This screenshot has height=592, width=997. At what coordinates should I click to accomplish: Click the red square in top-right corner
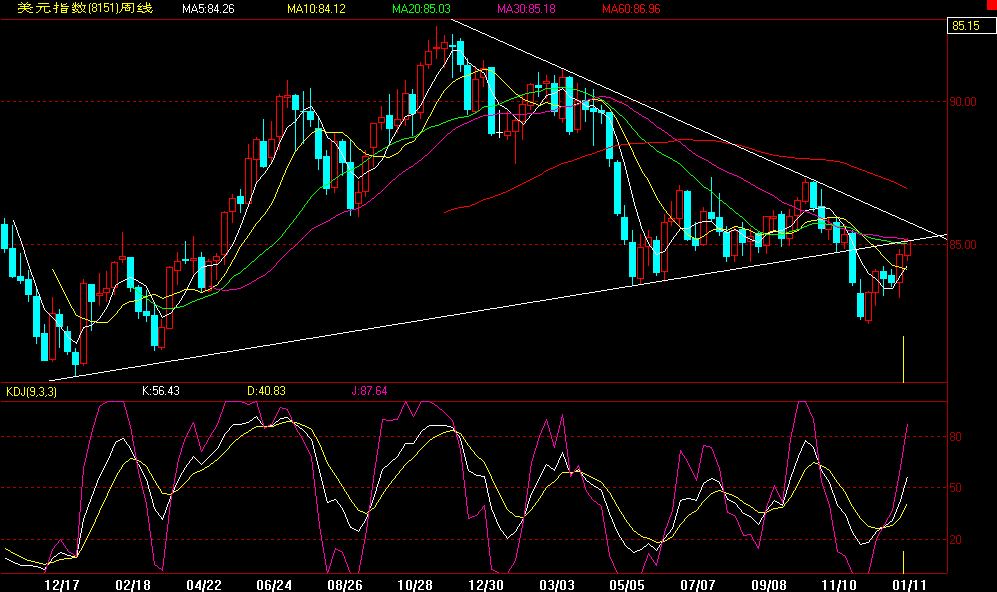(992, 4)
